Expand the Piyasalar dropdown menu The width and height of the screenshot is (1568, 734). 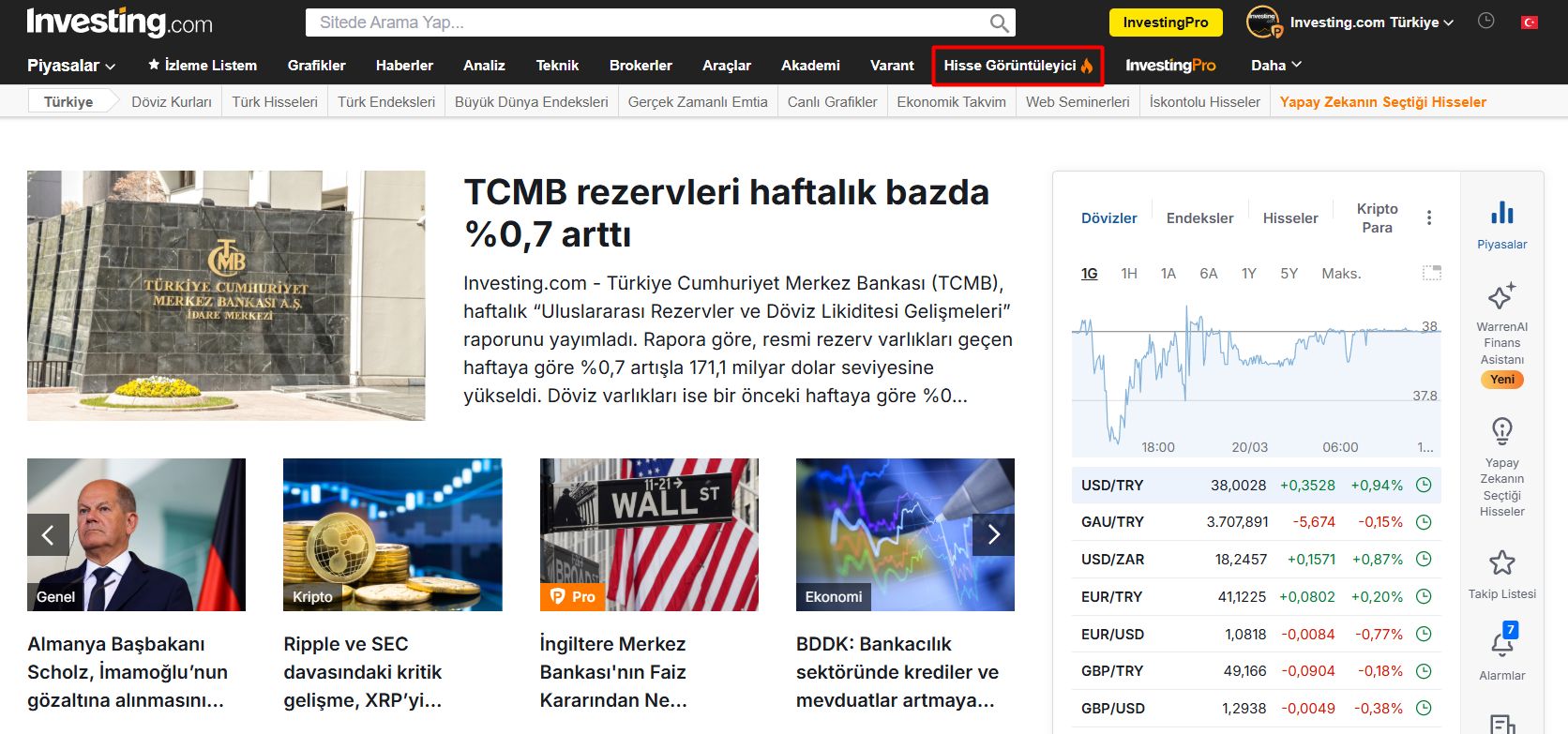[x=71, y=65]
